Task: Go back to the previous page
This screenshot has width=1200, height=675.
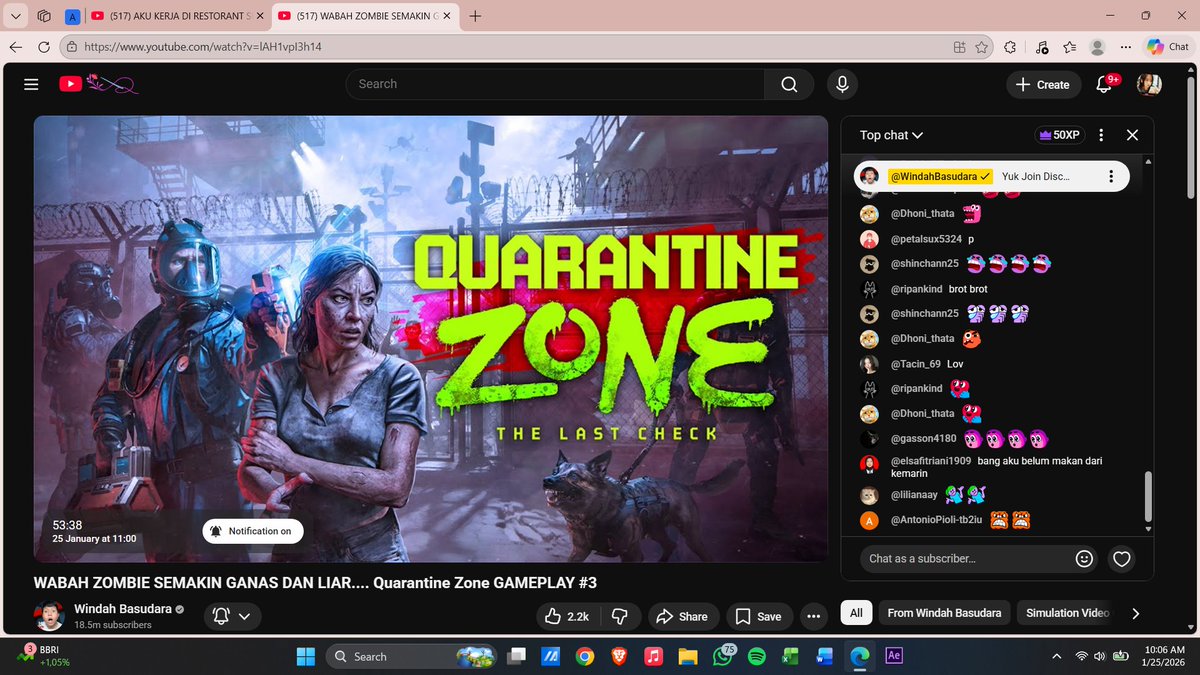Action: click(15, 47)
